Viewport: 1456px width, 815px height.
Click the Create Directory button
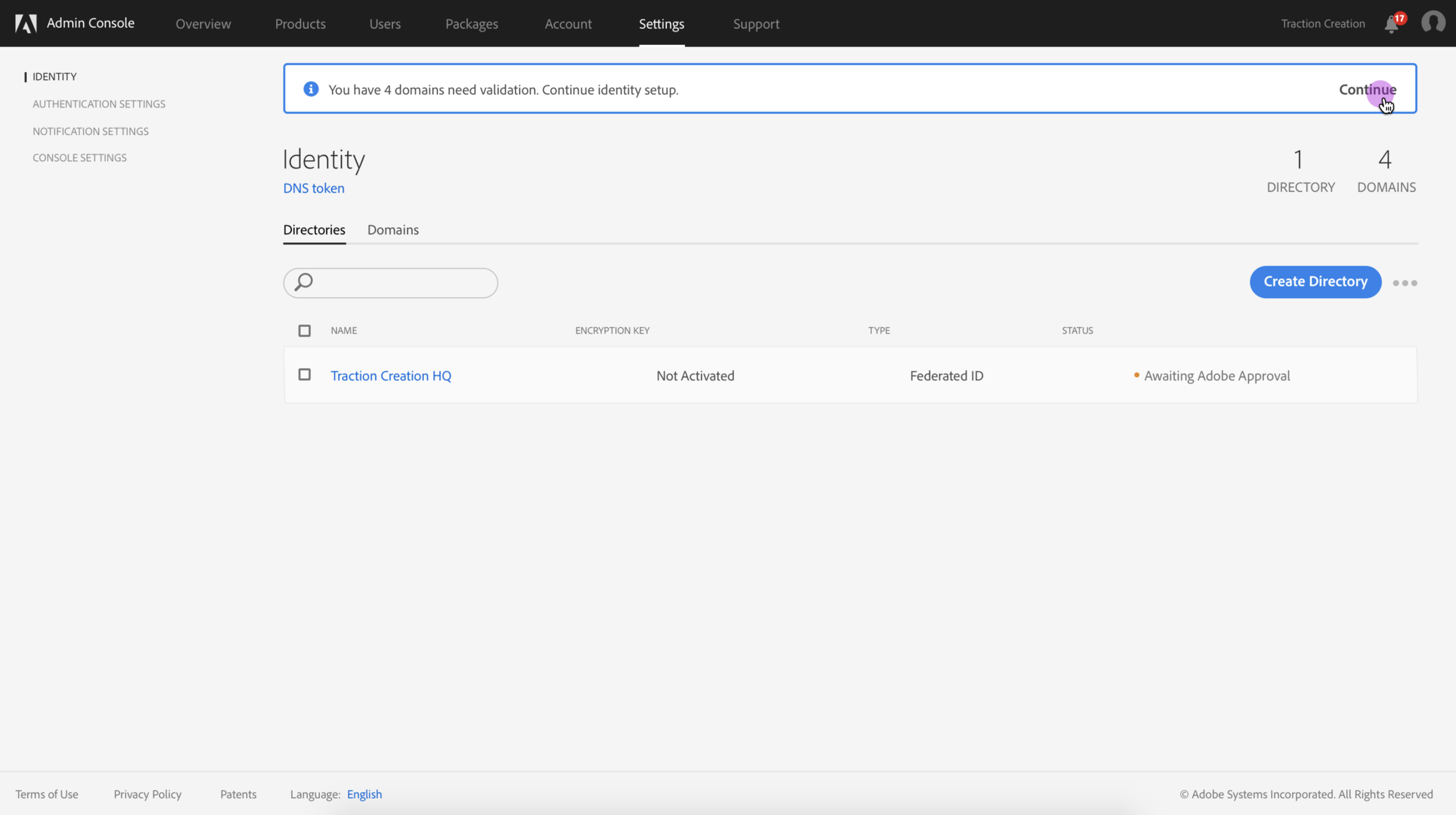(x=1316, y=282)
